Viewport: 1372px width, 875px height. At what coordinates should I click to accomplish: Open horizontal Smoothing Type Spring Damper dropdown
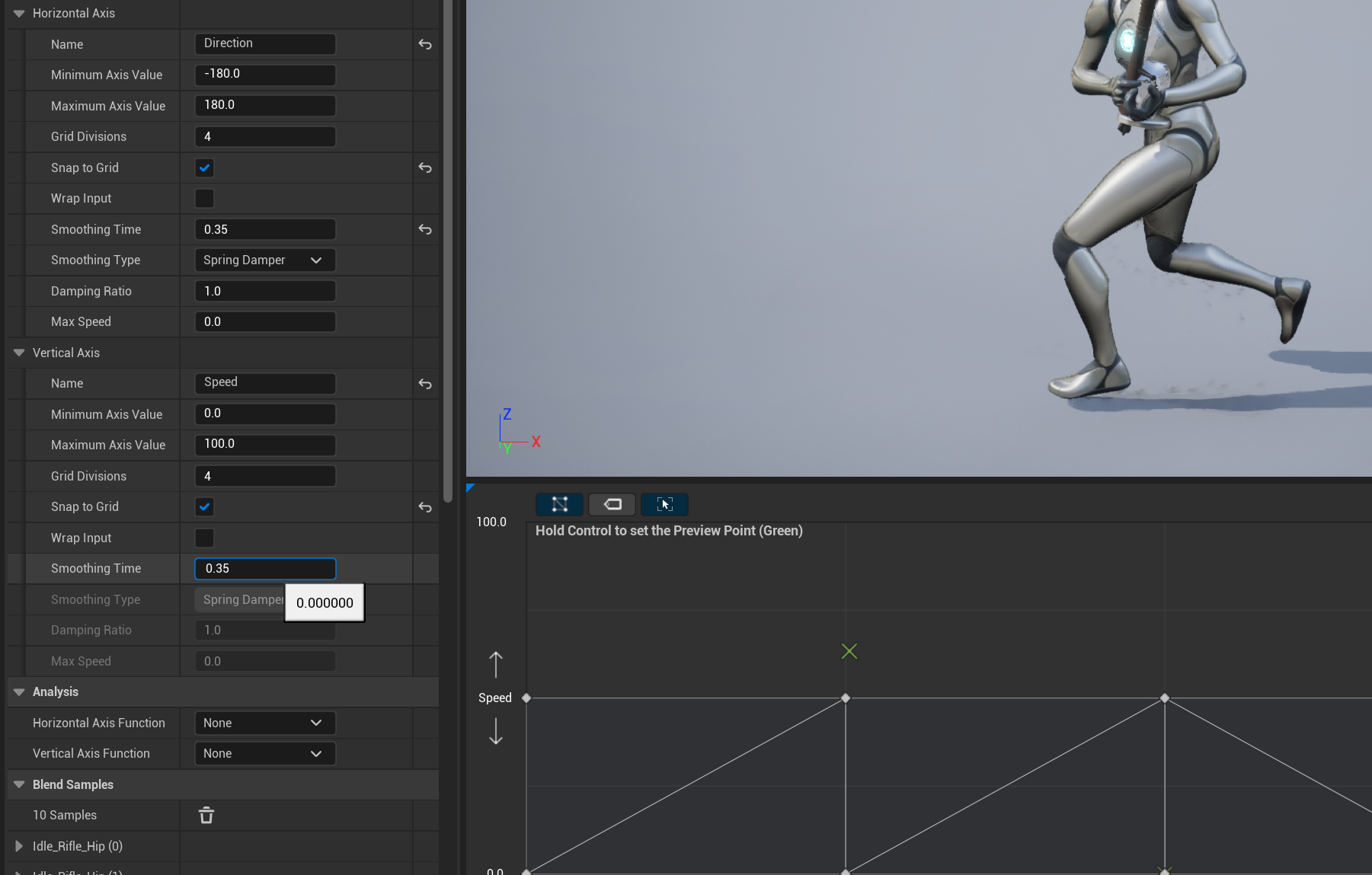pyautogui.click(x=264, y=260)
